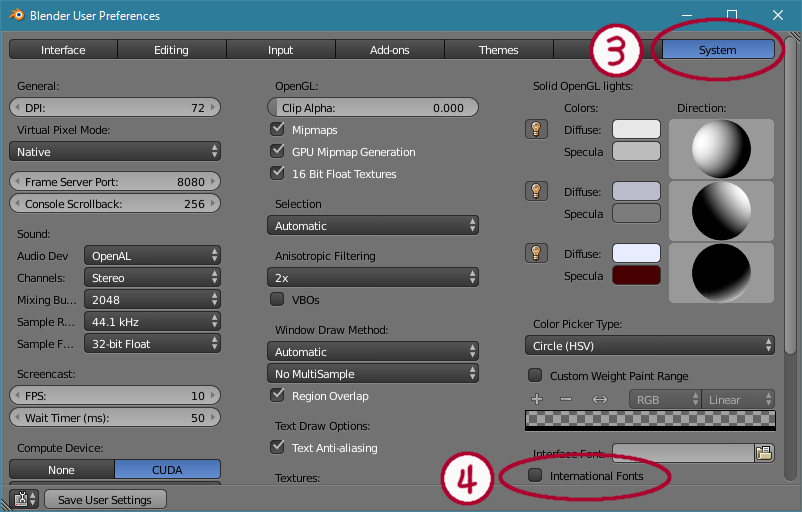Viewport: 802px width, 512px height.
Task: Open the Audio Device OpenAL dropdown
Action: point(152,256)
